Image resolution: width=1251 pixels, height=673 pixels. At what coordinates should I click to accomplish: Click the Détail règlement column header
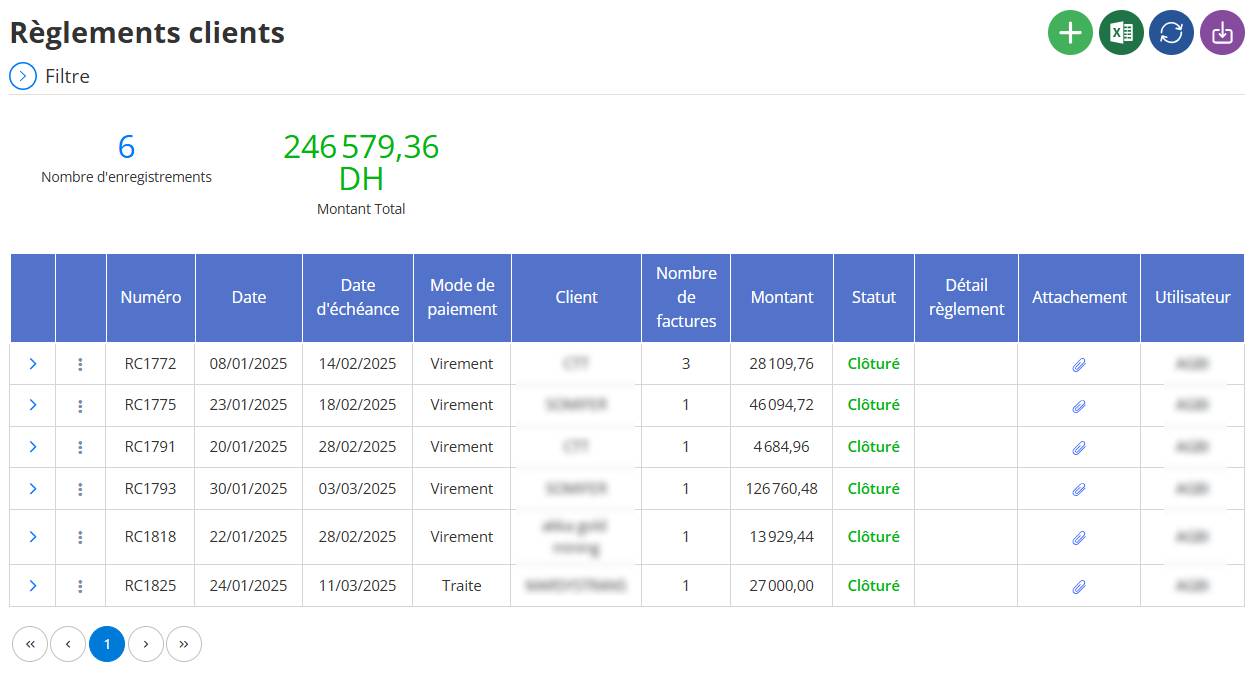[966, 297]
